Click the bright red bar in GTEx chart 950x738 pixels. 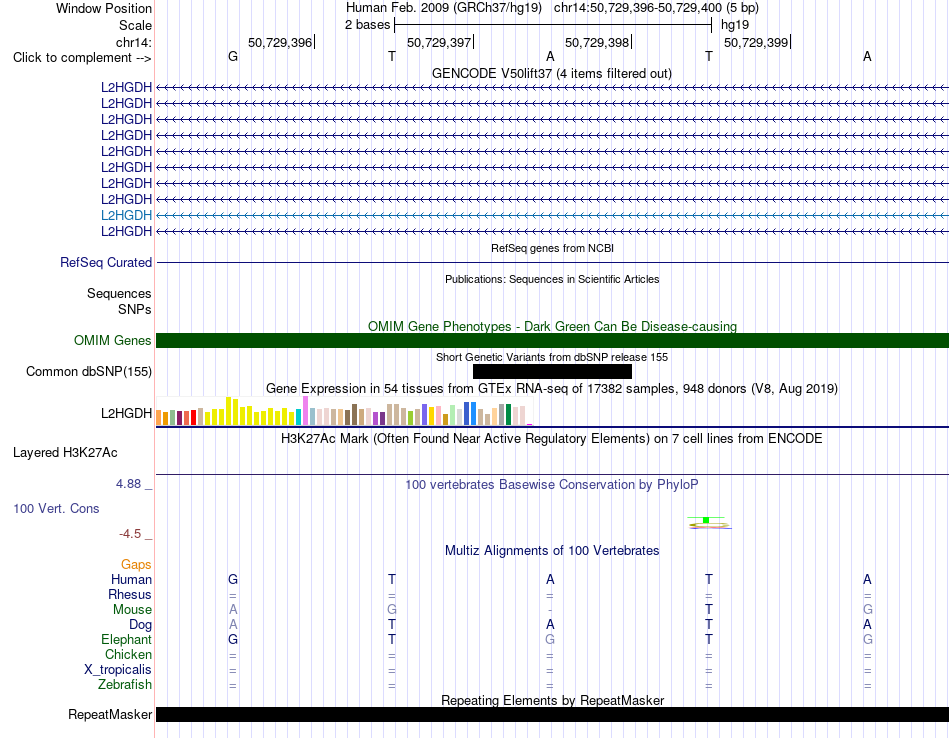[193, 417]
